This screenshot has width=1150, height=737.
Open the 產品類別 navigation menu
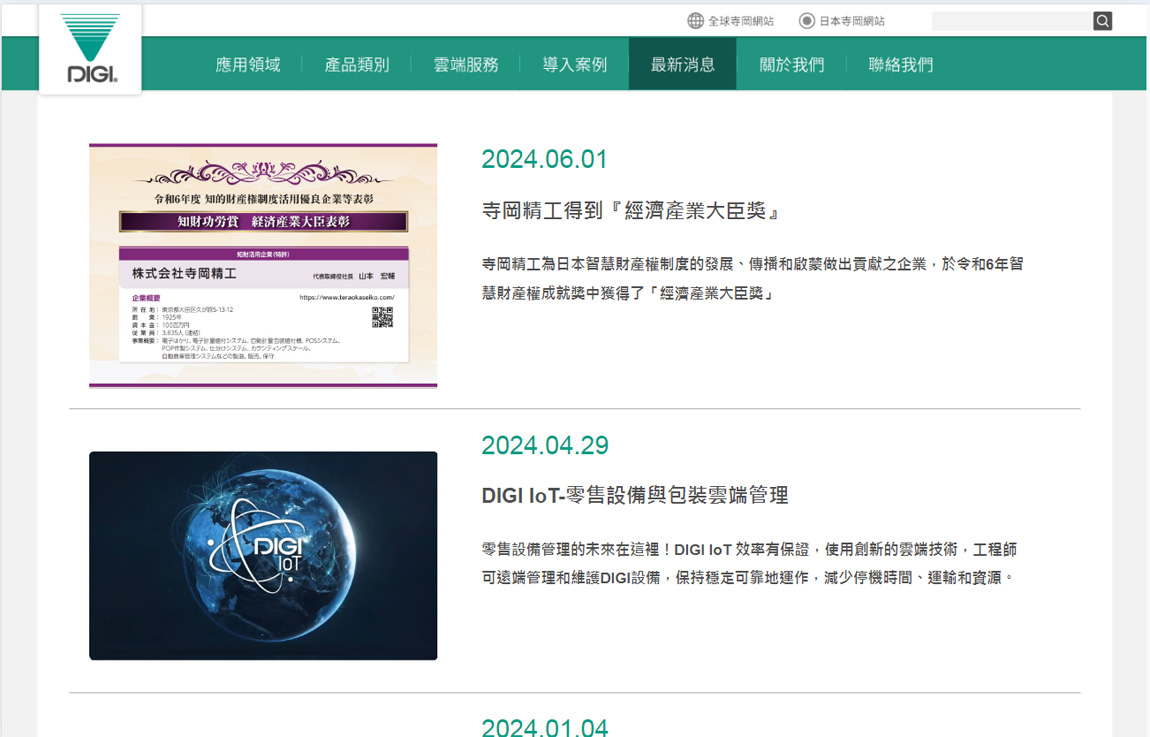[x=357, y=65]
